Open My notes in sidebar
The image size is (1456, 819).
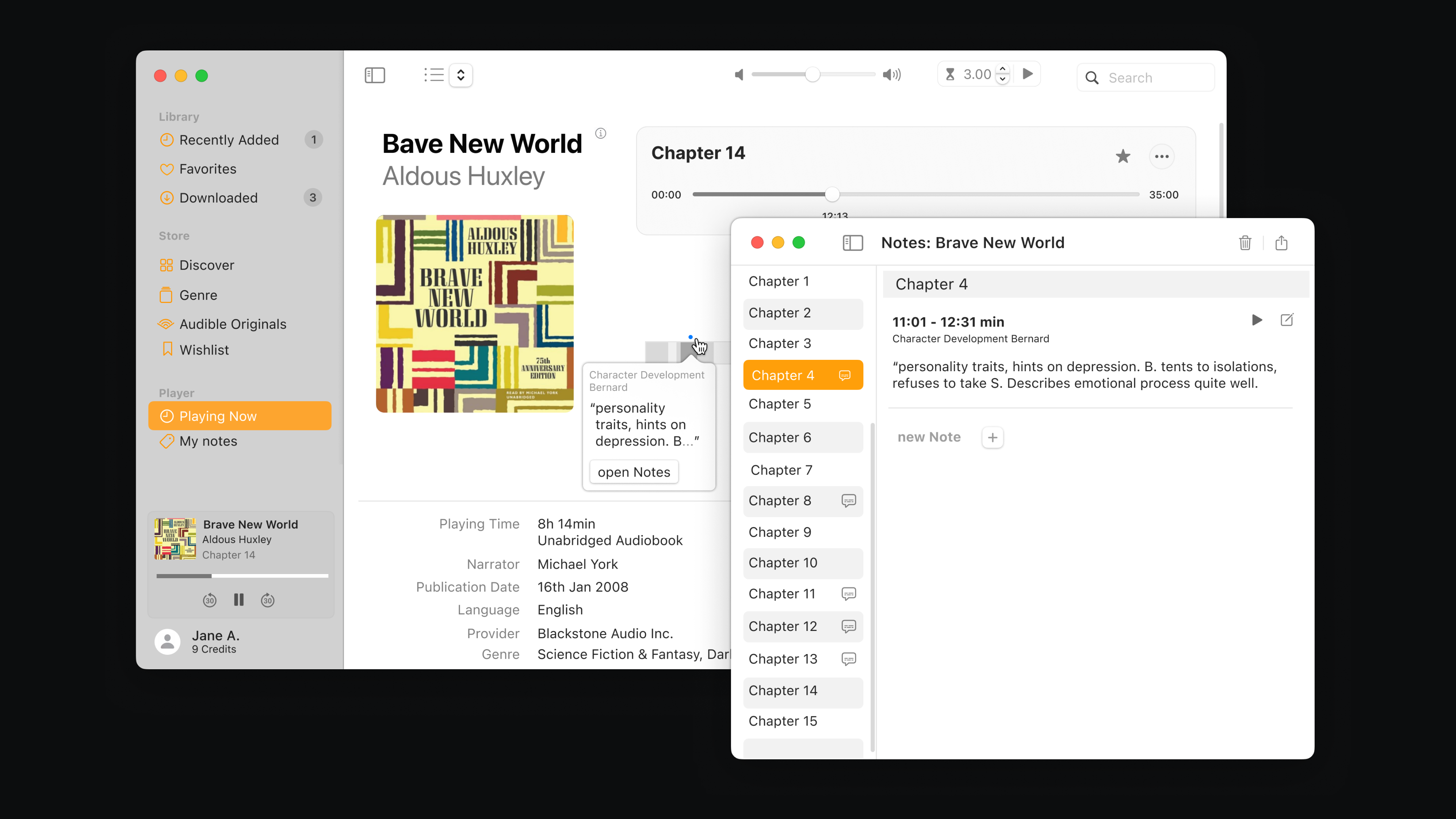click(208, 441)
